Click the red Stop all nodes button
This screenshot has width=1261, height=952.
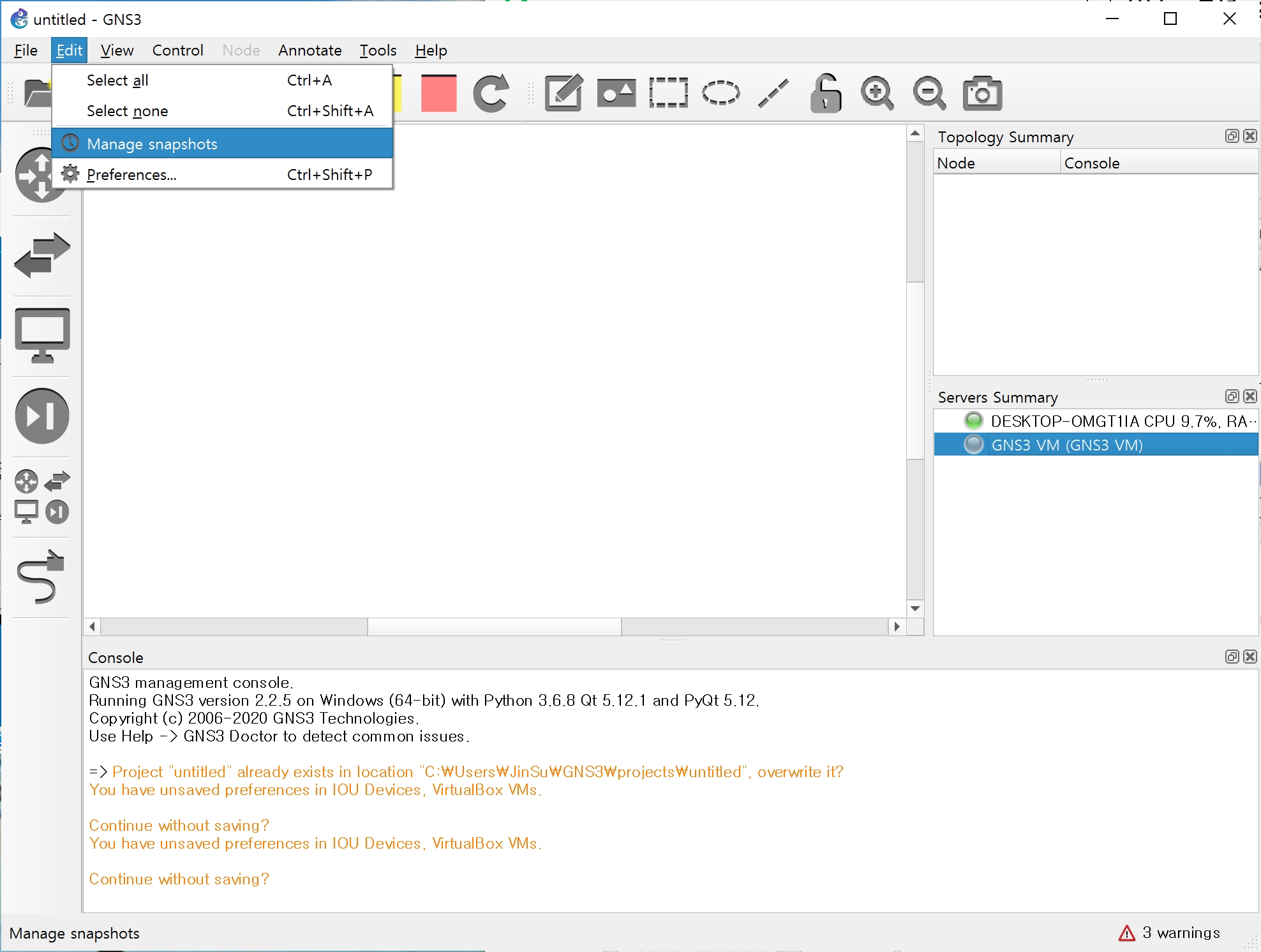click(x=439, y=93)
